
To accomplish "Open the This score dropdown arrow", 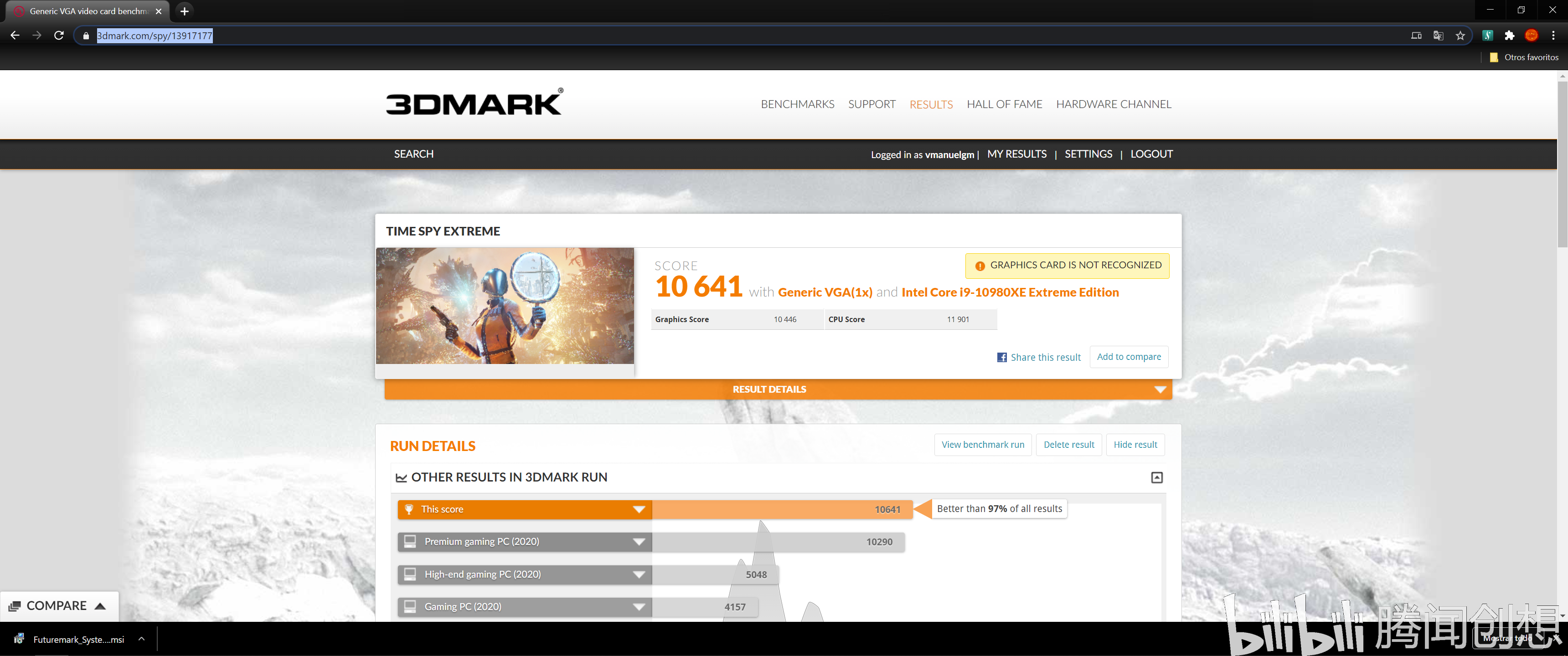I will point(639,509).
